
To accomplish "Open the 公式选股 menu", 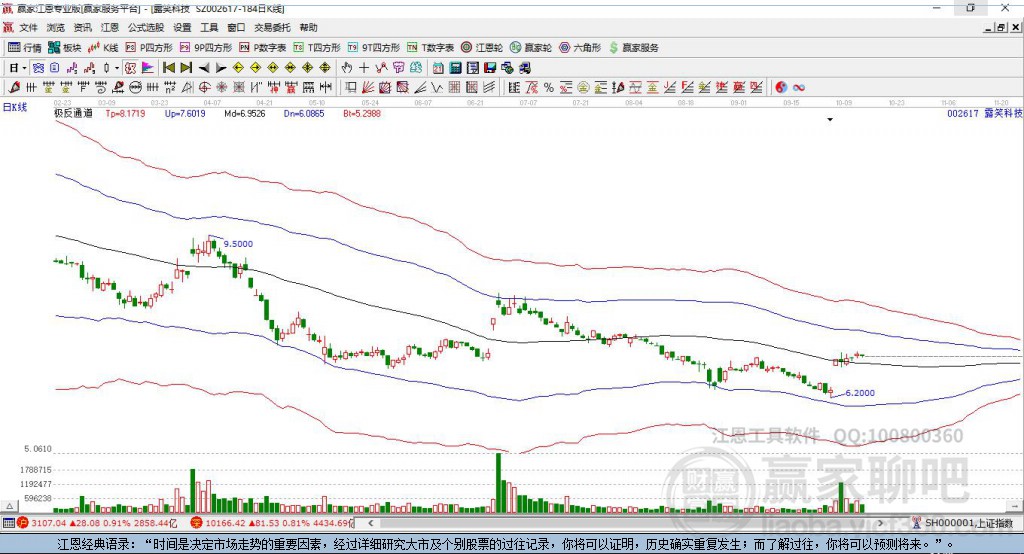I will point(146,27).
